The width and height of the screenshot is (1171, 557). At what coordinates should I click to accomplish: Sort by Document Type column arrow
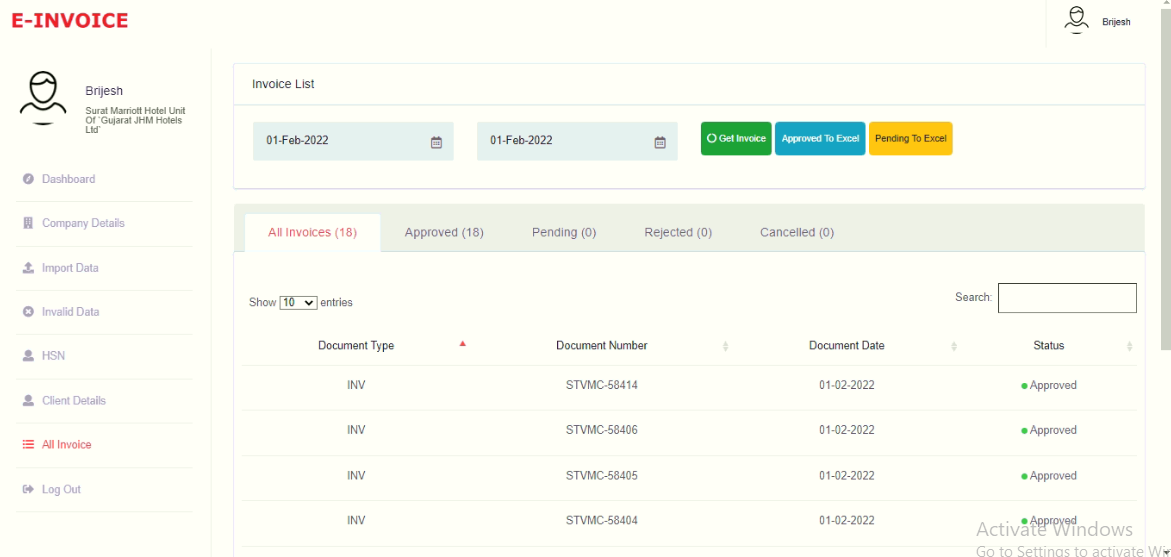tap(462, 344)
